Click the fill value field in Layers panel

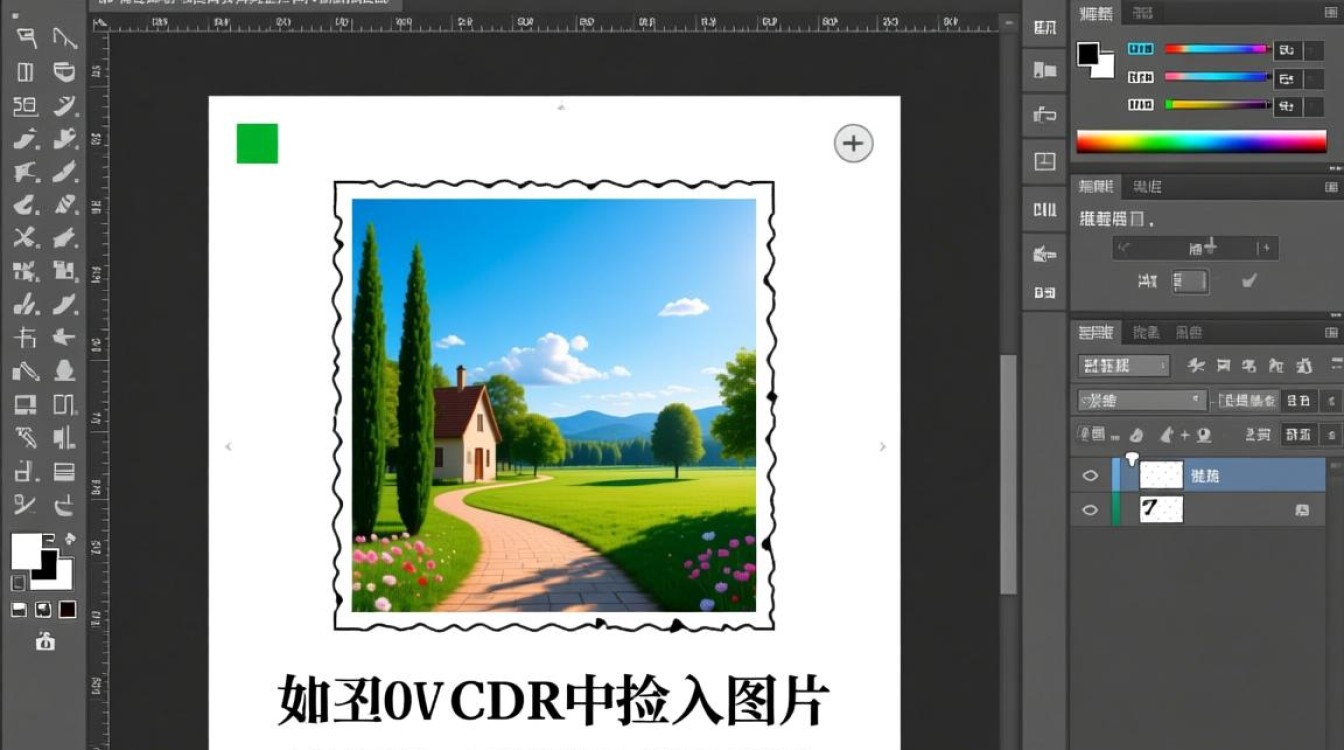pos(1298,435)
